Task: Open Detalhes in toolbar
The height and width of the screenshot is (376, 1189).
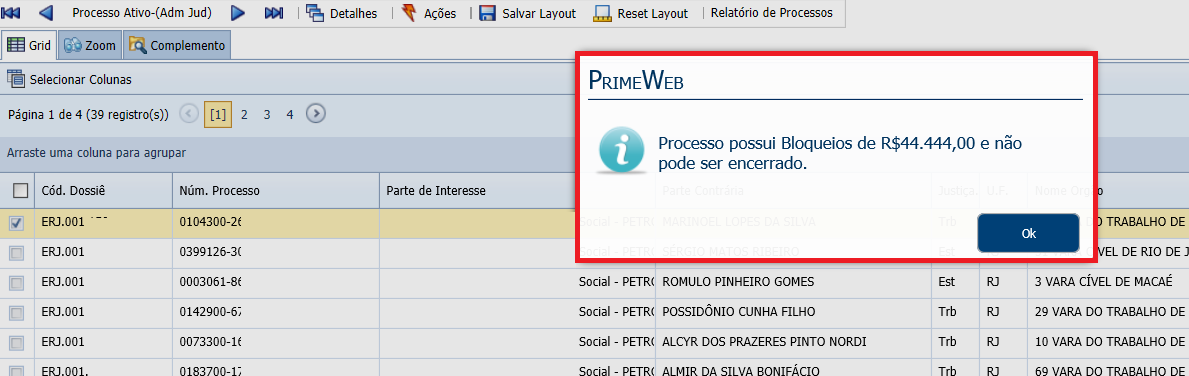Action: click(x=341, y=13)
